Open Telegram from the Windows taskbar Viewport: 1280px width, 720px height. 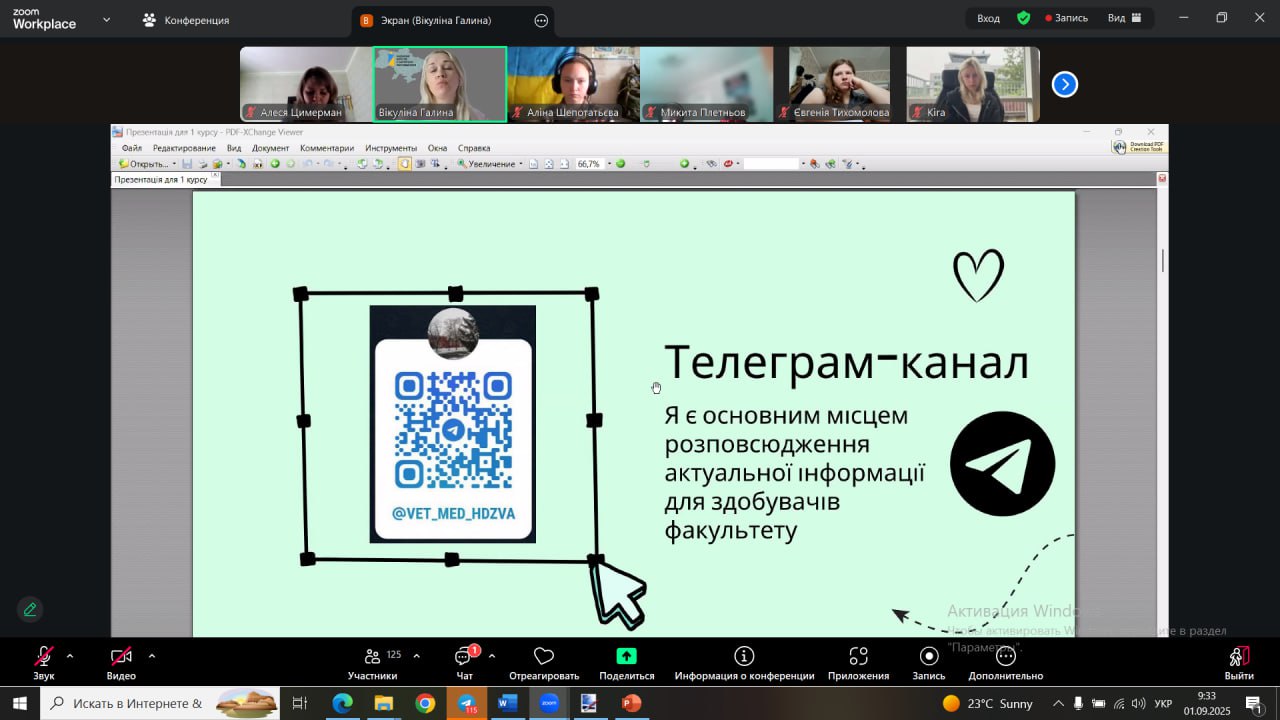(x=467, y=703)
